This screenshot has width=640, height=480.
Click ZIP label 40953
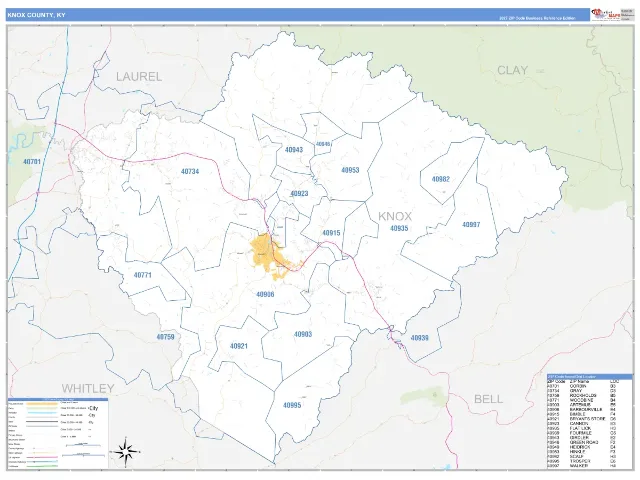pyautogui.click(x=350, y=170)
